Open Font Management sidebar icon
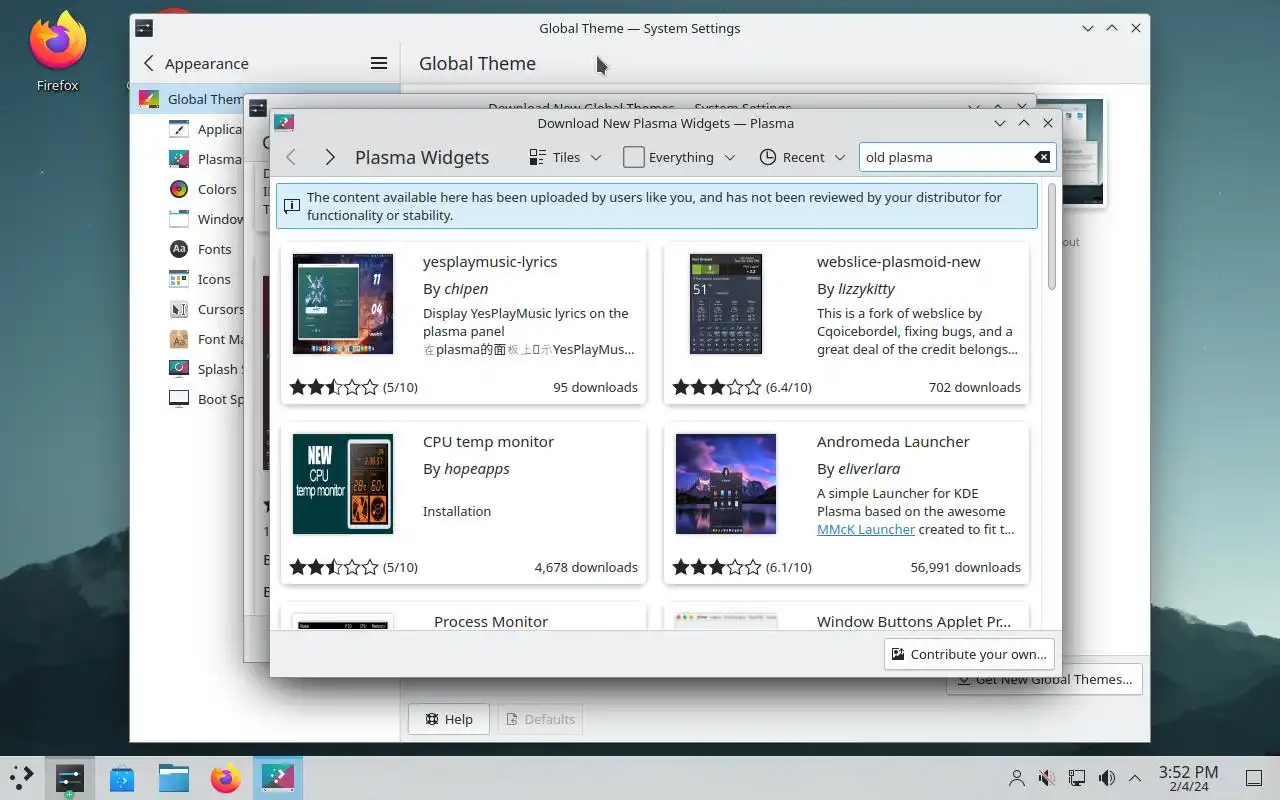The image size is (1280, 800). point(179,339)
